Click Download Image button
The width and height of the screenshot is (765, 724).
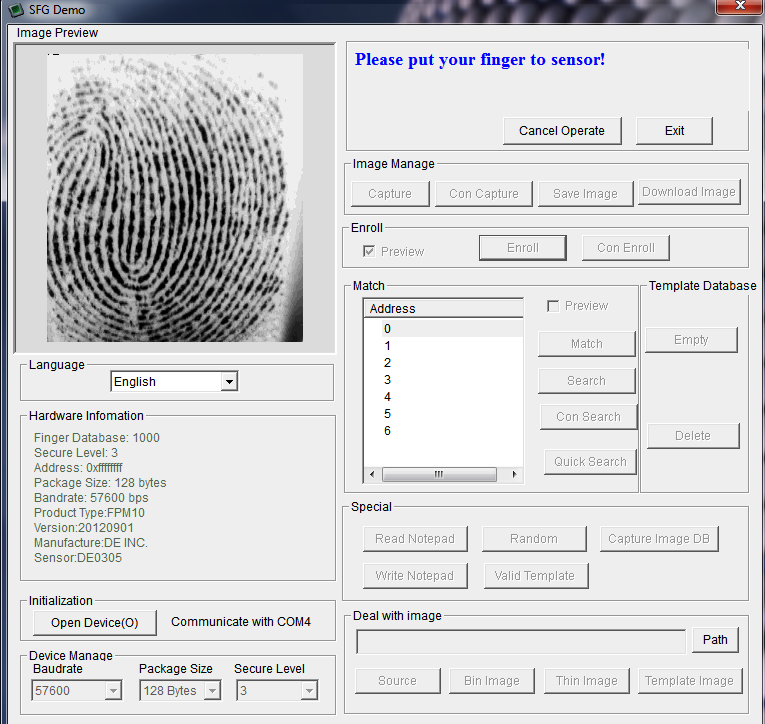[x=689, y=192]
